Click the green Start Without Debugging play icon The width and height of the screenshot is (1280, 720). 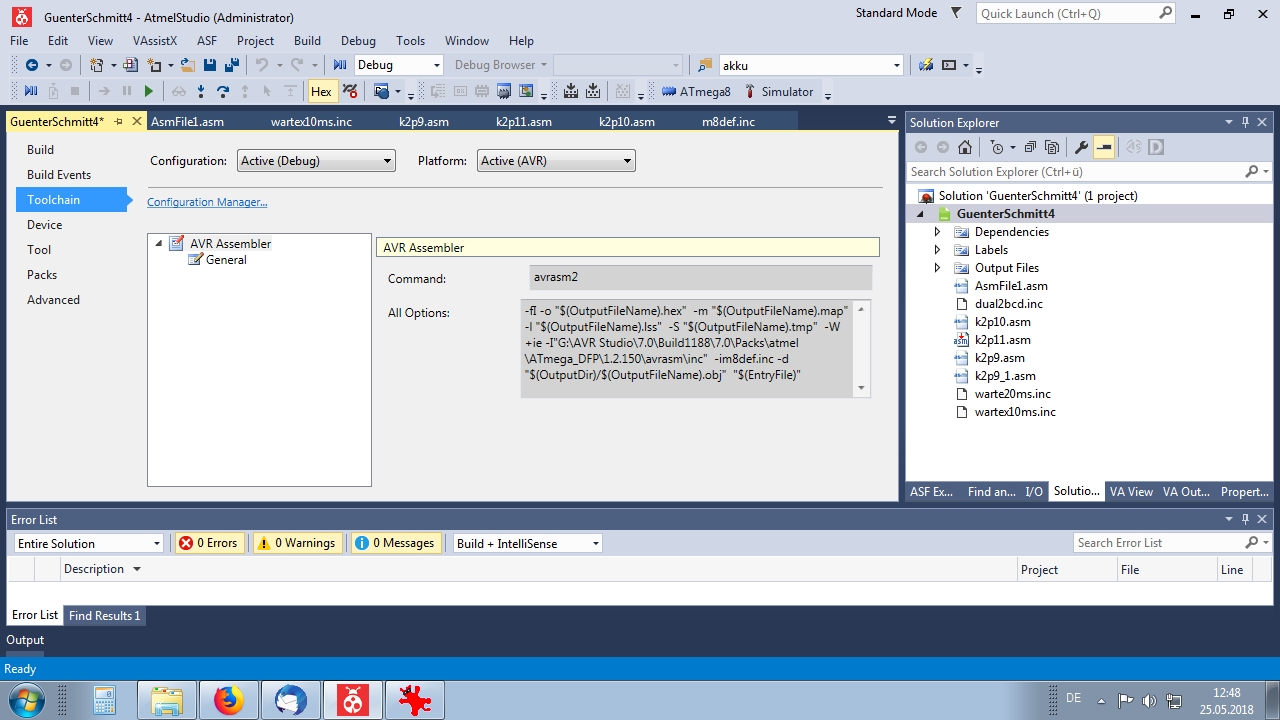149,91
